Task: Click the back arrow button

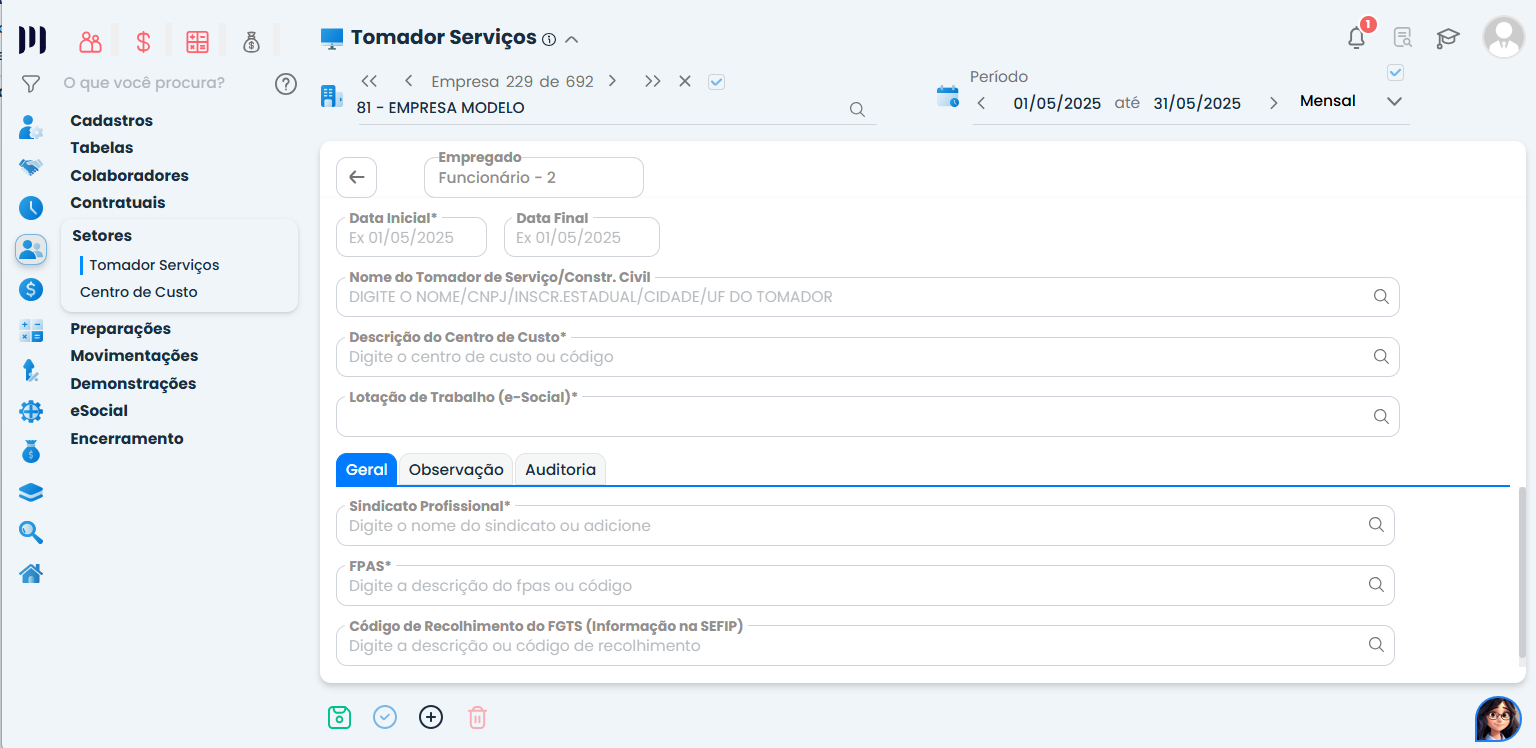Action: coord(356,177)
